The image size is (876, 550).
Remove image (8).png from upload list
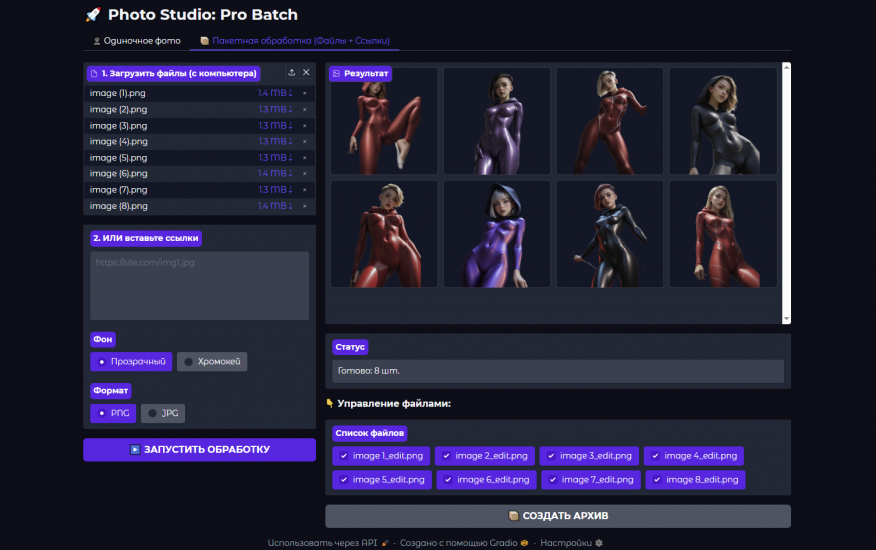tap(304, 206)
